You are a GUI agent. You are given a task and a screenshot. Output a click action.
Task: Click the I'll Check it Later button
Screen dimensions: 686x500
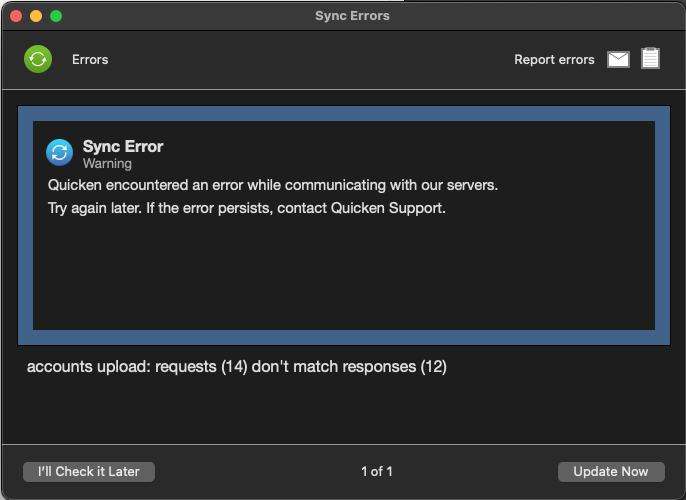pos(89,472)
